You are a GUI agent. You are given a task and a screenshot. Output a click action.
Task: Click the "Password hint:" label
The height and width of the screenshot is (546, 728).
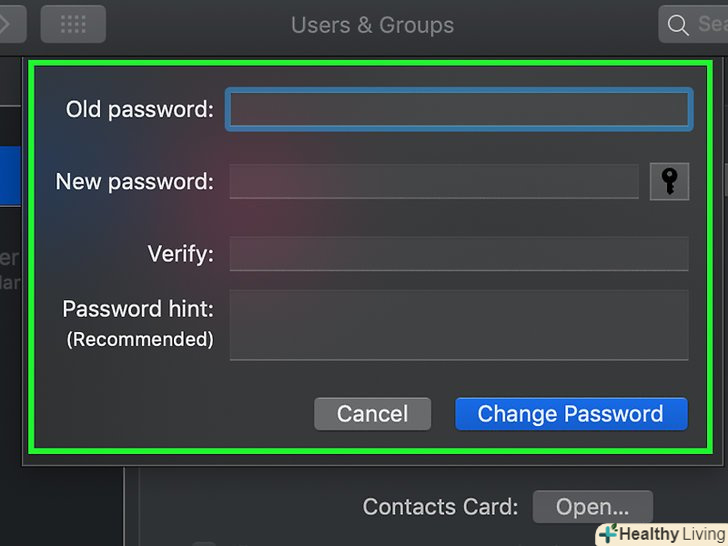138,308
